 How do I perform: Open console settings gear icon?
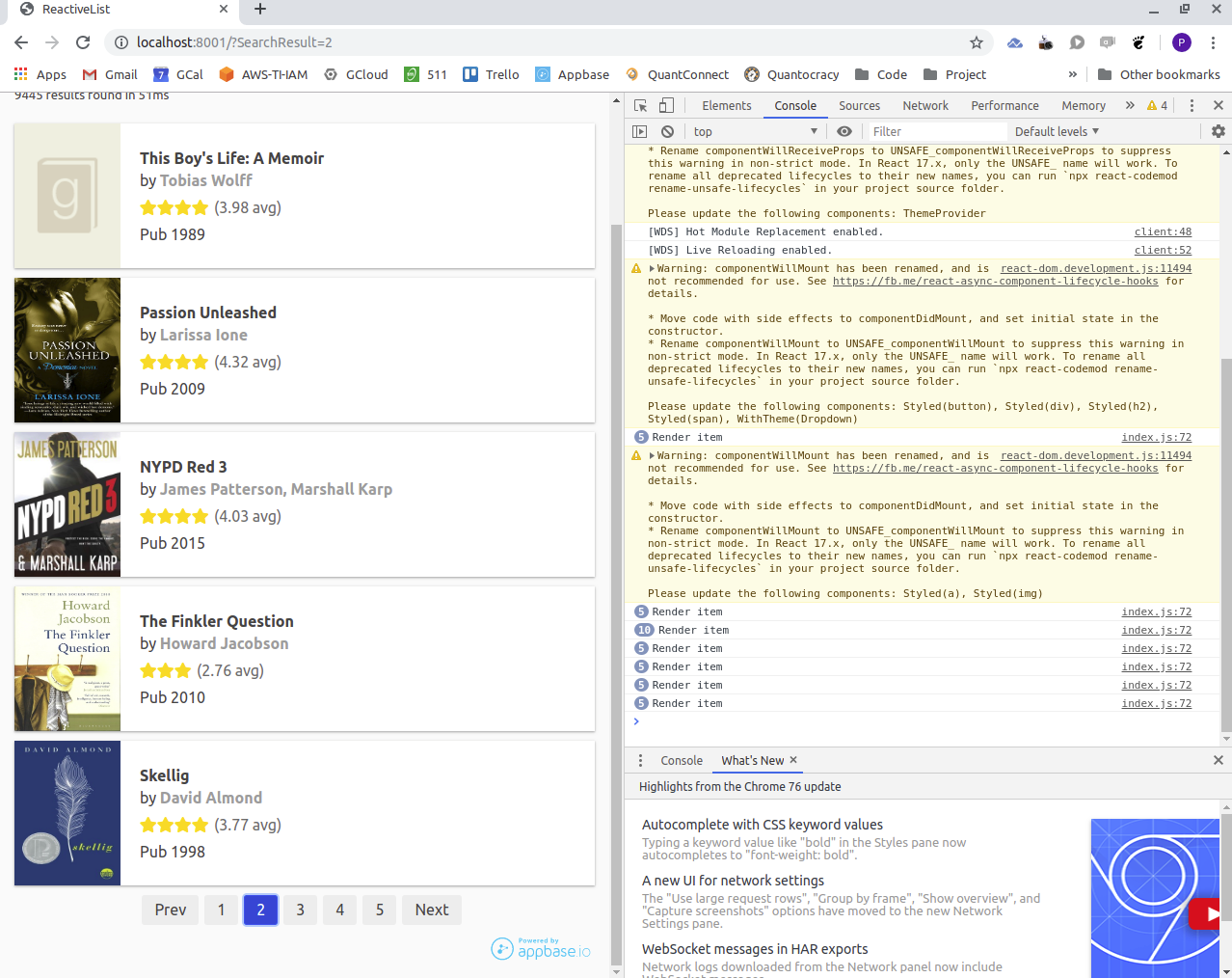[x=1219, y=131]
